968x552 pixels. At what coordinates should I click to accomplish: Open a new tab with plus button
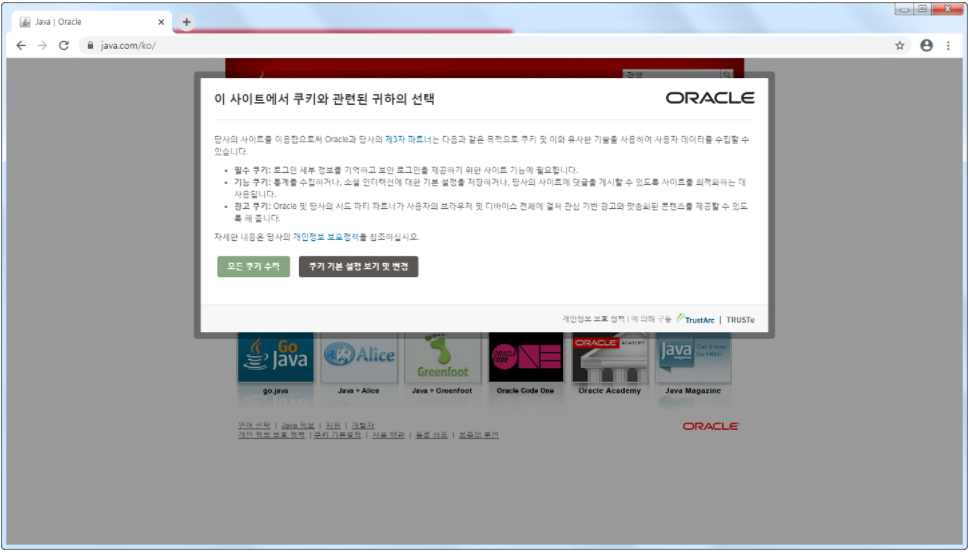coord(186,22)
